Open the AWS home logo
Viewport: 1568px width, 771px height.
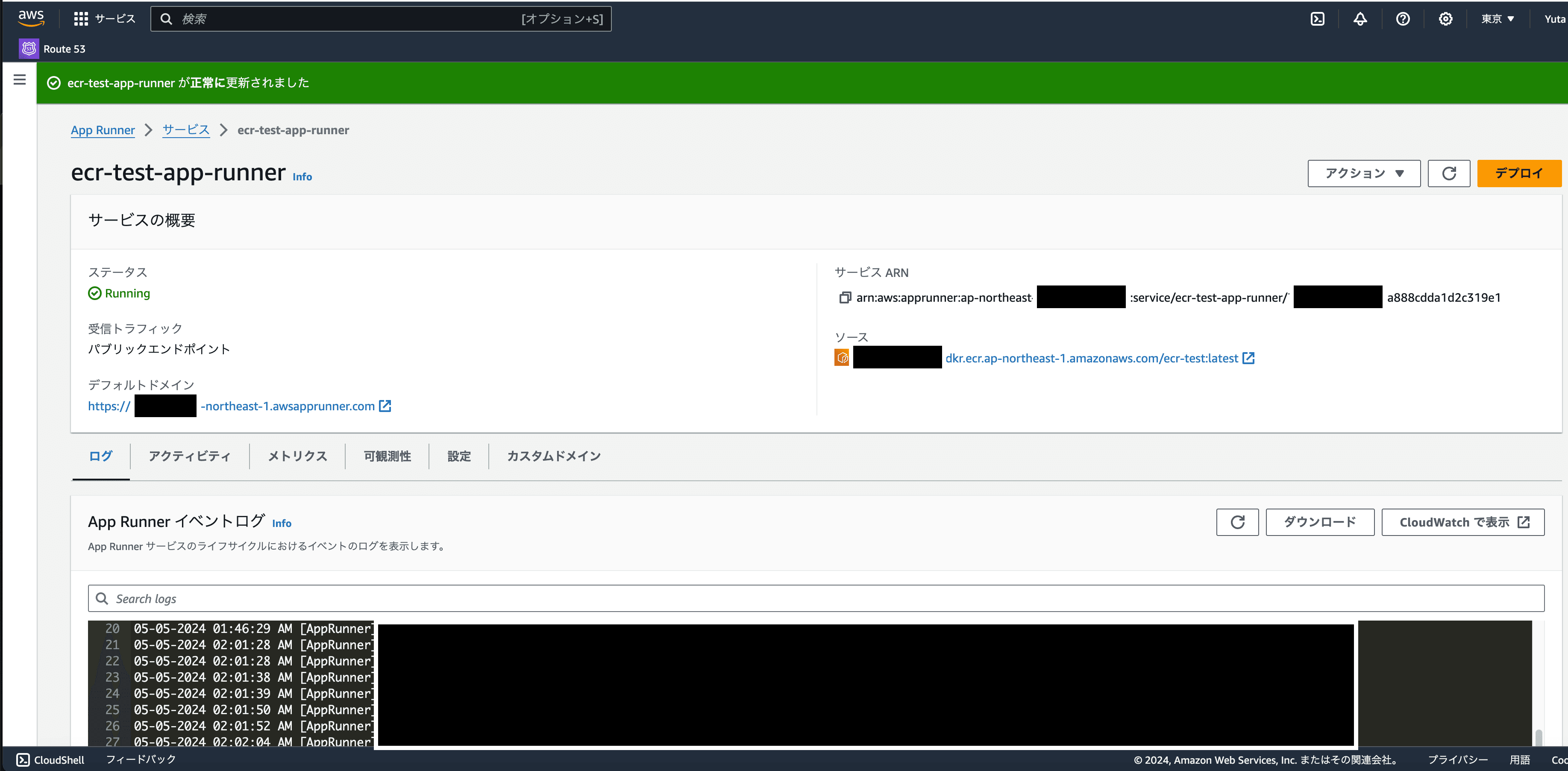[x=31, y=18]
